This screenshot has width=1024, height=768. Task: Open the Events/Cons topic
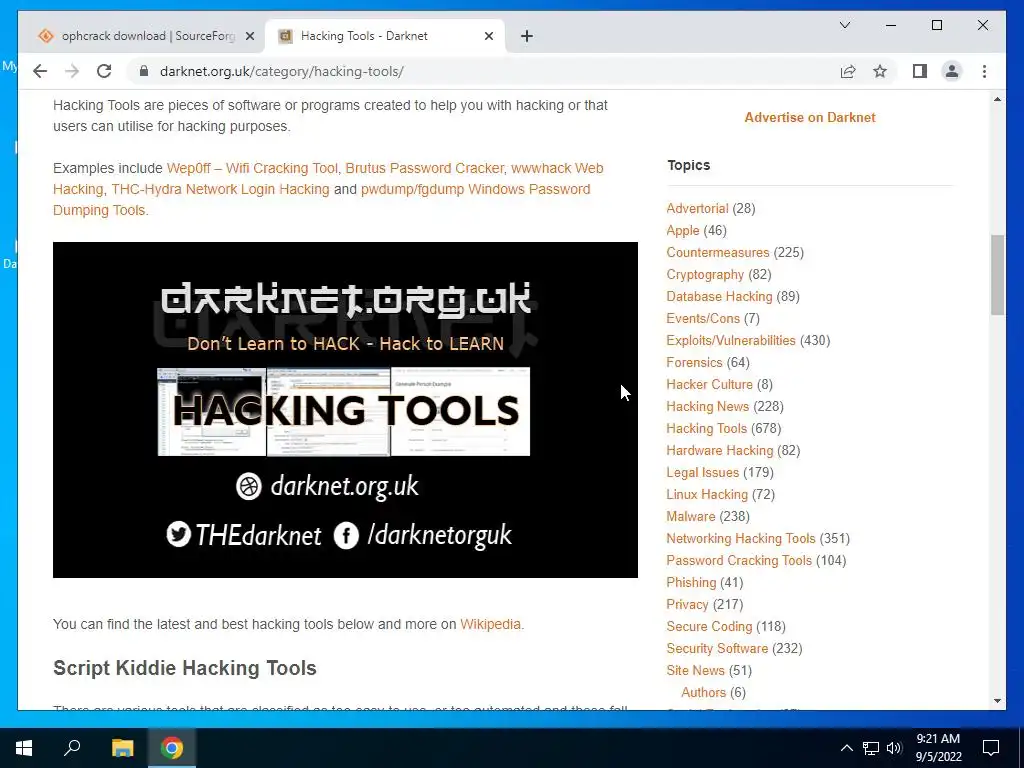703,318
